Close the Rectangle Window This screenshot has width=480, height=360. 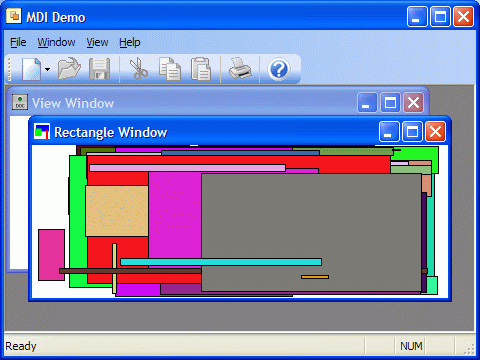(x=435, y=132)
